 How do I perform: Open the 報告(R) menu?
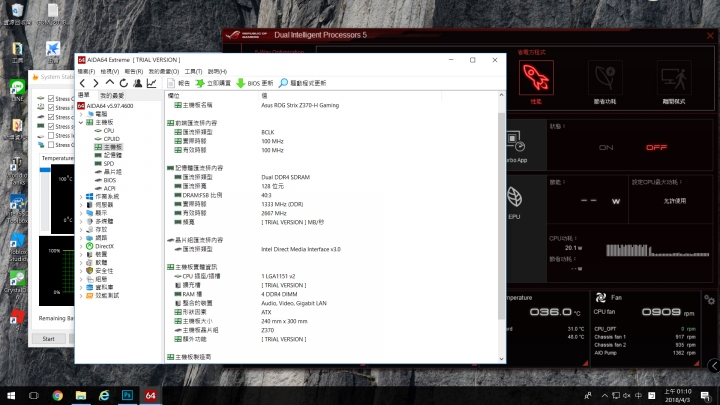134,72
